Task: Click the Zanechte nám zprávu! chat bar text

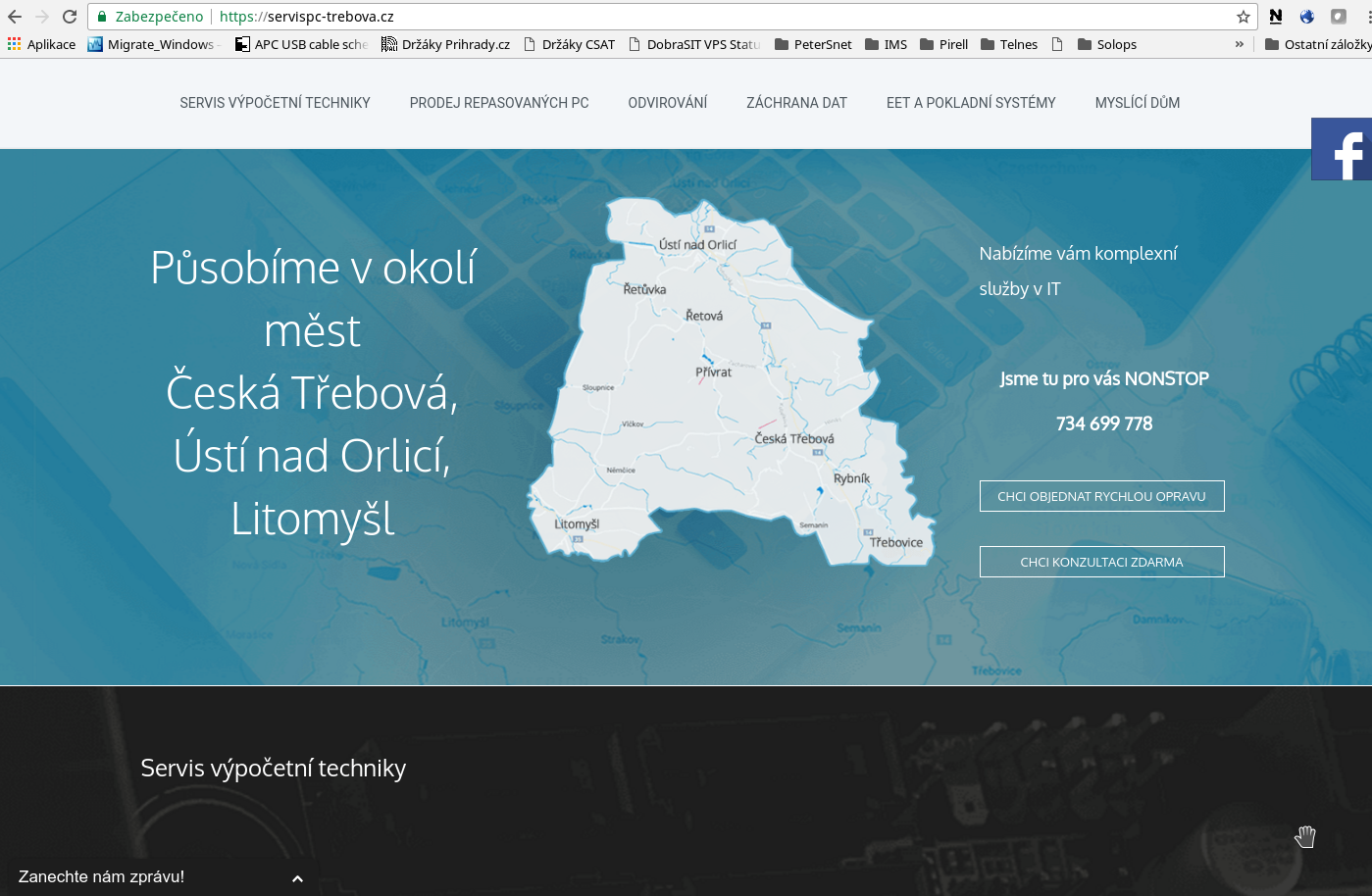Action: 101,876
